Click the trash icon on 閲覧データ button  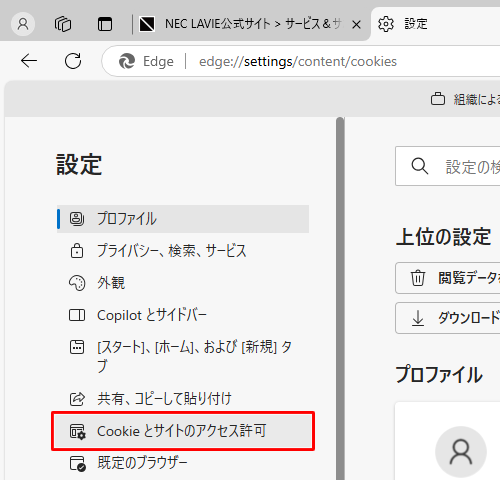(x=418, y=278)
